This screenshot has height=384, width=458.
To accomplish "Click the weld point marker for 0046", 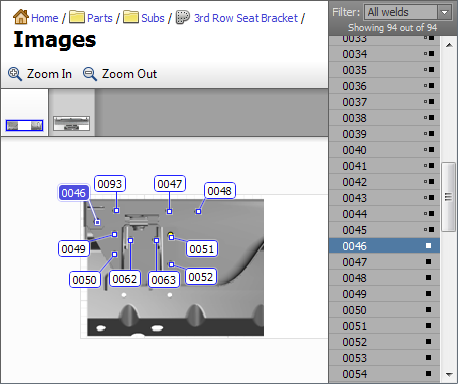I will click(x=97, y=222).
